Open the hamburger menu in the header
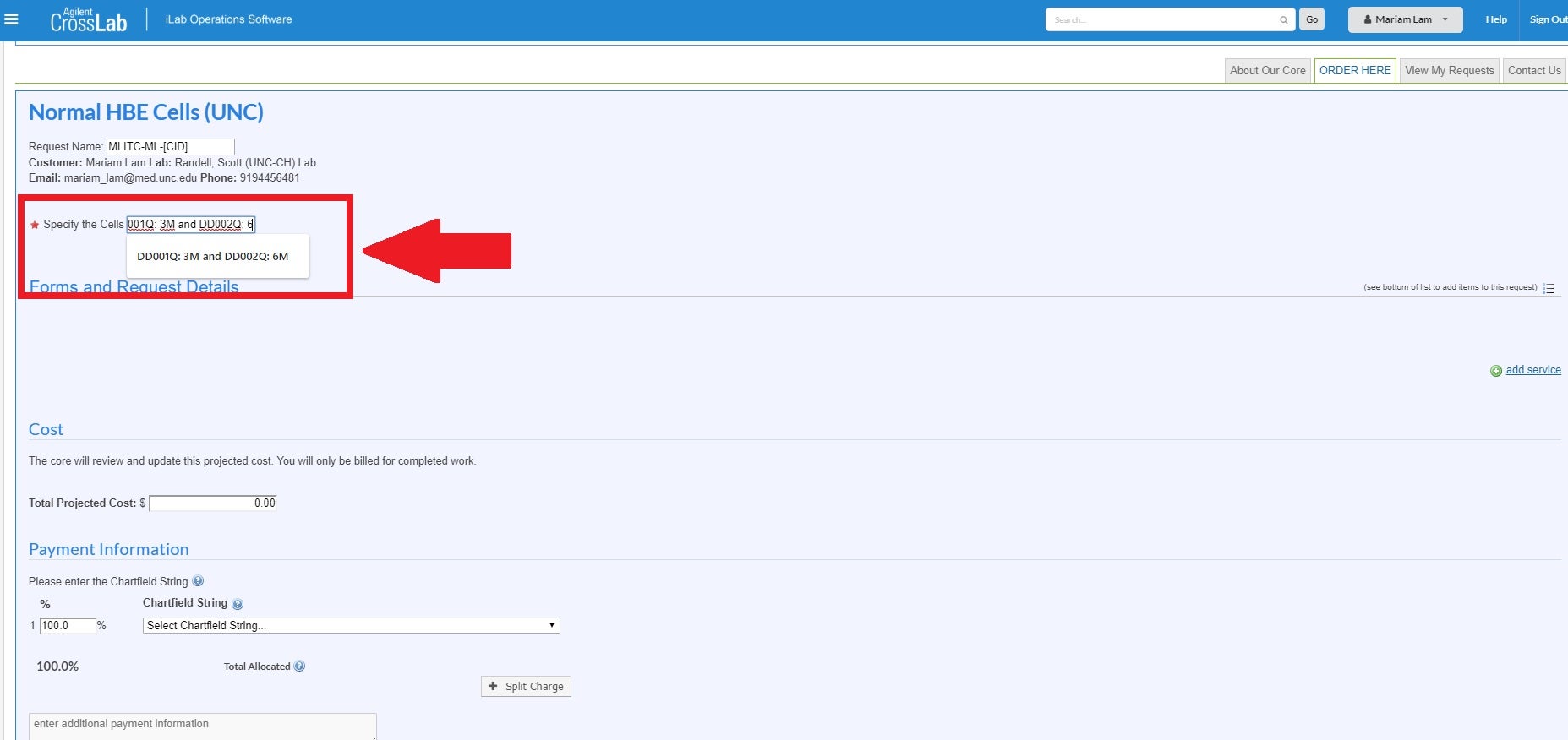 pyautogui.click(x=11, y=19)
